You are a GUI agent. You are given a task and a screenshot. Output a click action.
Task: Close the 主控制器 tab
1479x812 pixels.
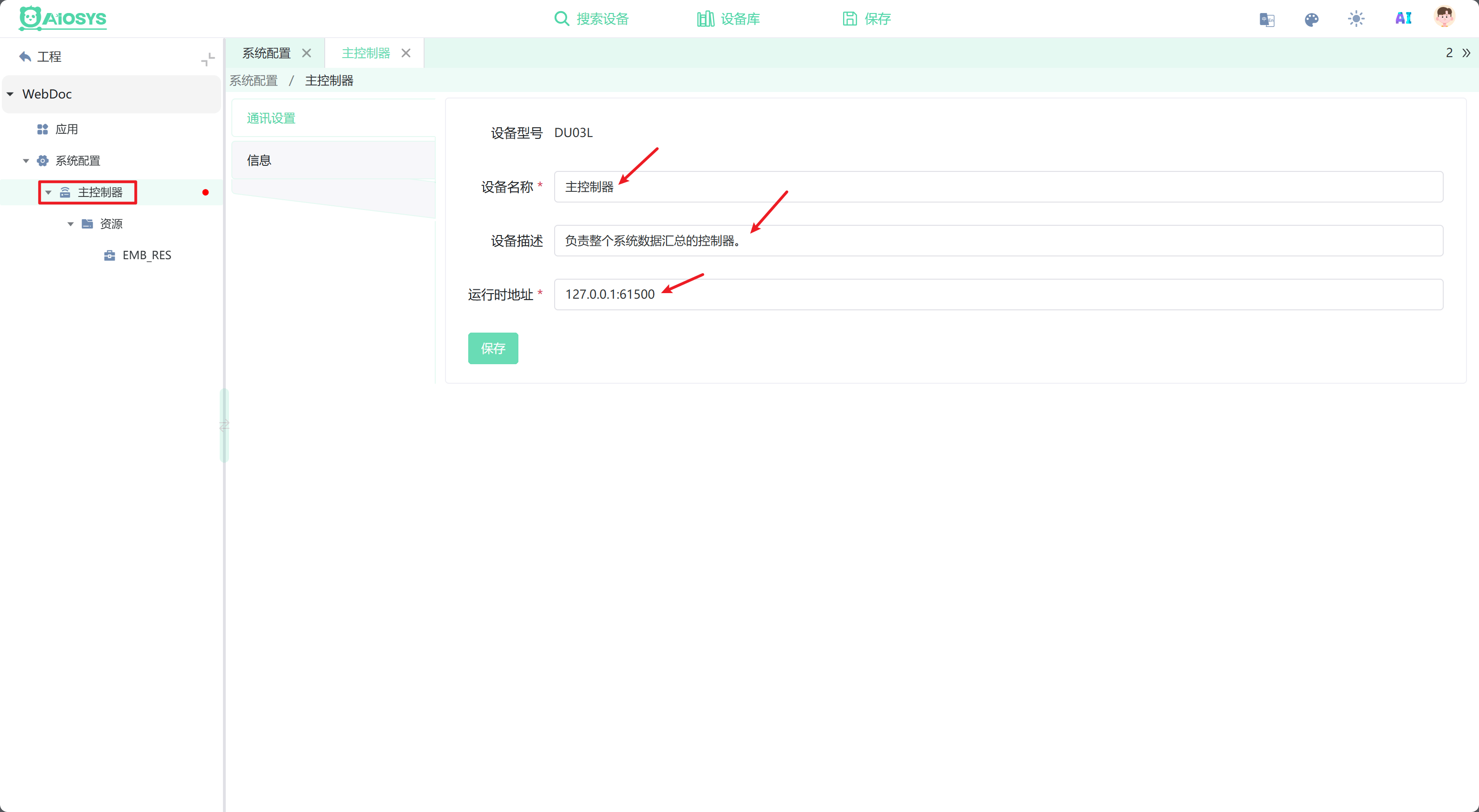coord(406,53)
